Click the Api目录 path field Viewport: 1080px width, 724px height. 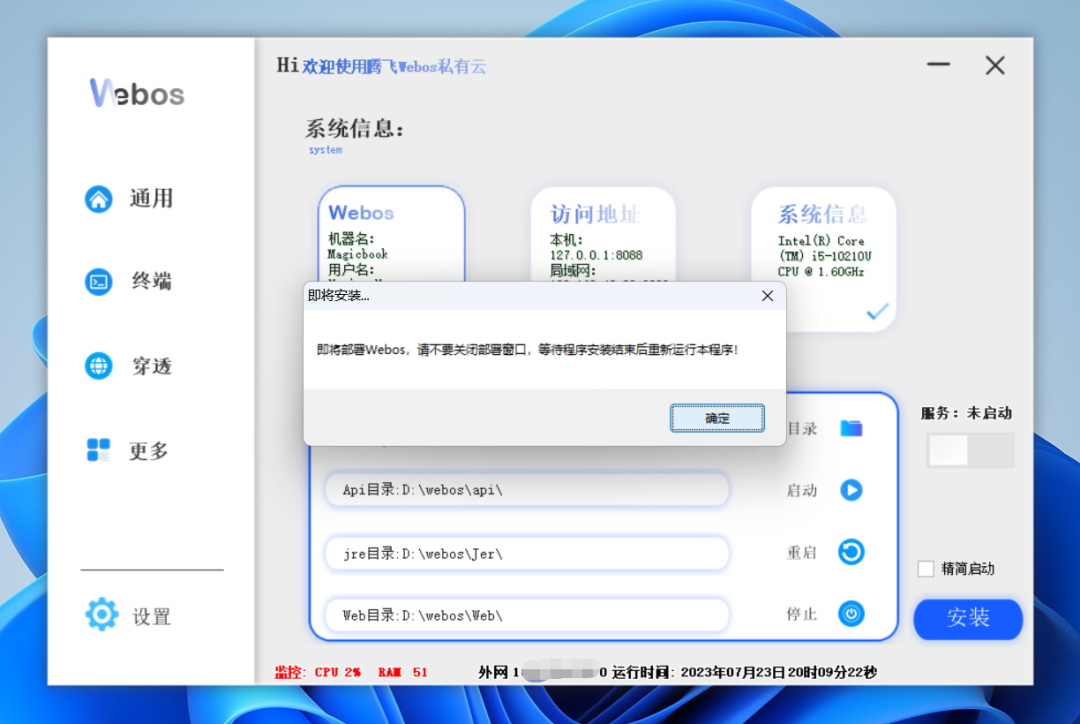(527, 490)
